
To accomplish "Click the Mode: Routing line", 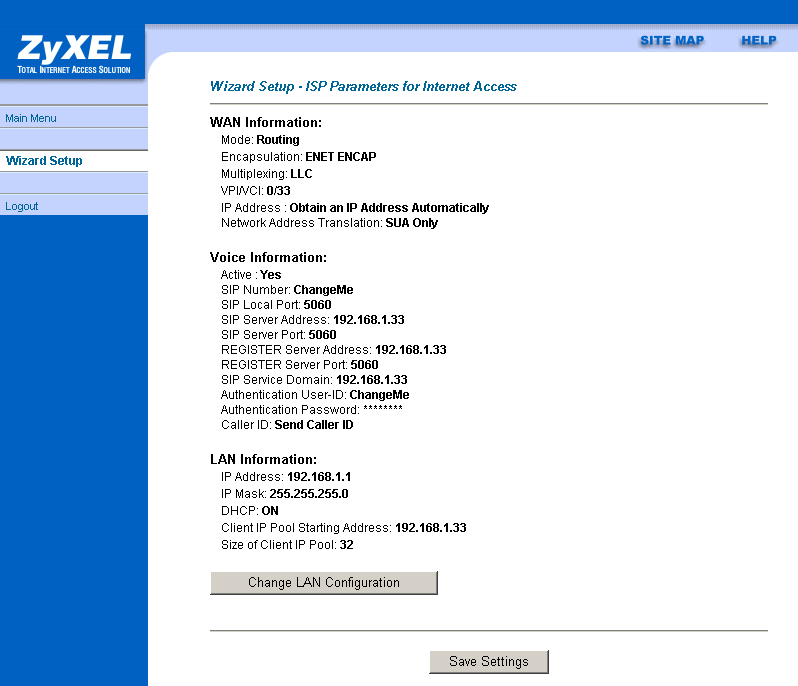I will tap(260, 139).
